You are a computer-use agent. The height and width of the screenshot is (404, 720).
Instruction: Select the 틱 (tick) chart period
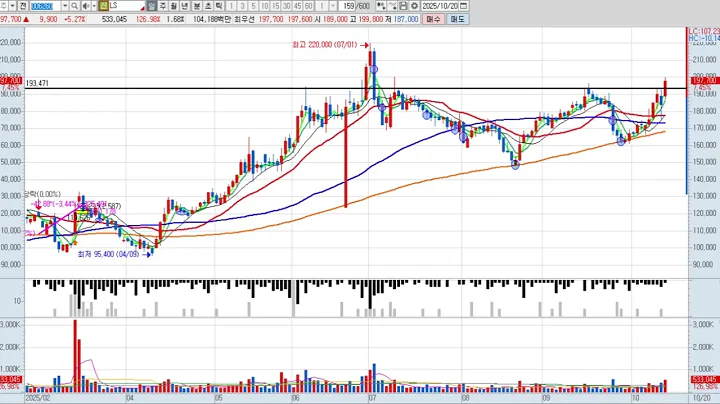click(219, 6)
